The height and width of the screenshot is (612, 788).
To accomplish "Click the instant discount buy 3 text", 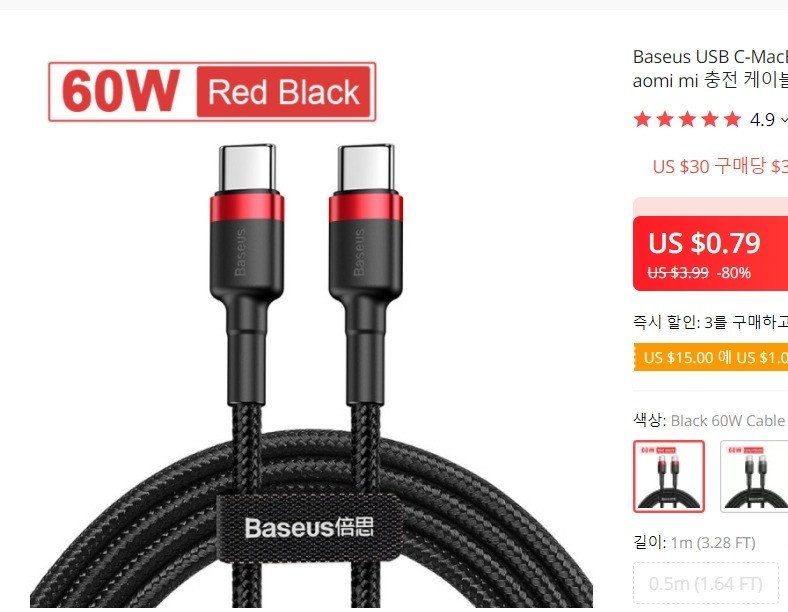I will click(710, 322).
